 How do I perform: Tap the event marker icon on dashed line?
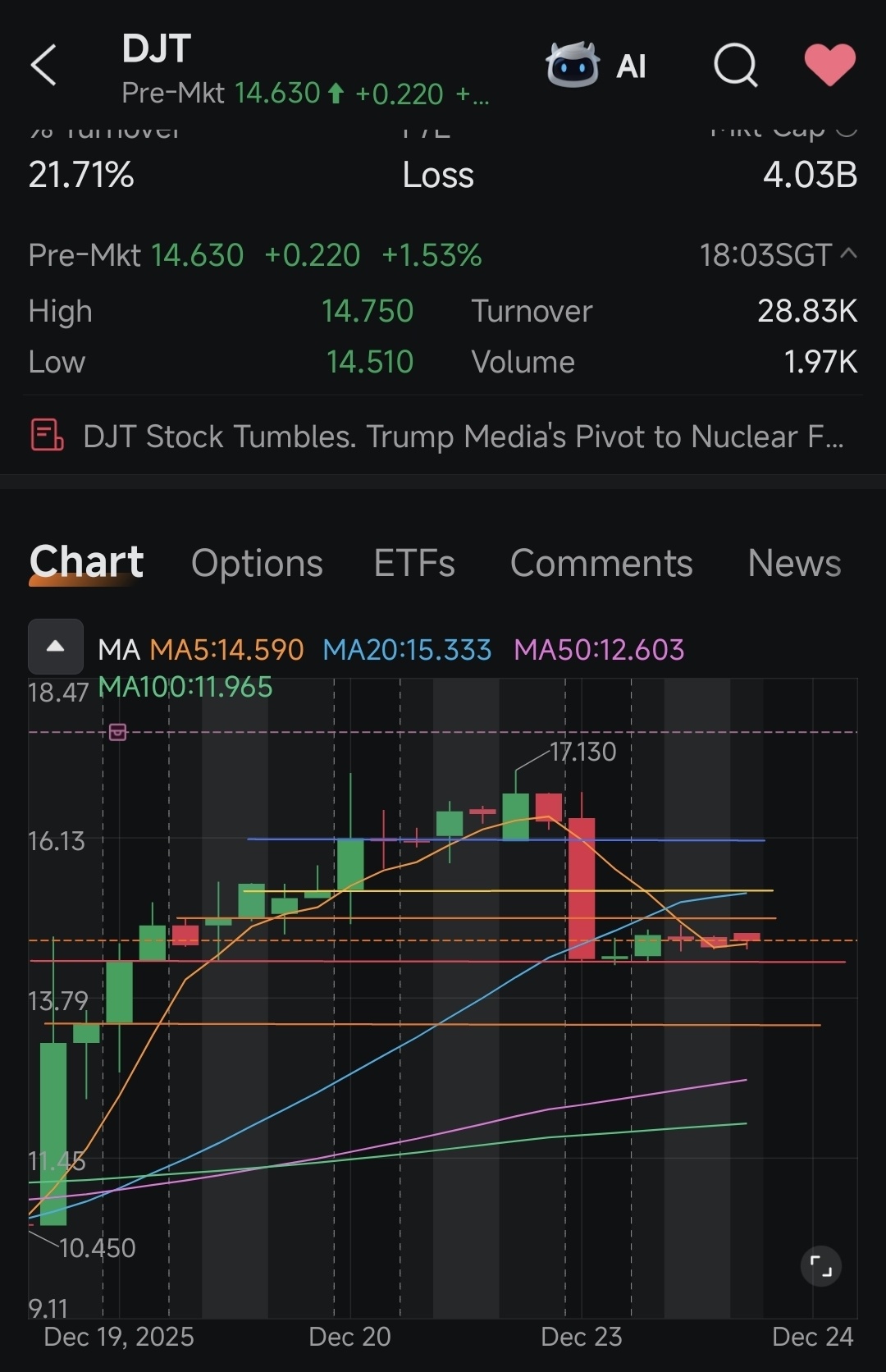[118, 732]
